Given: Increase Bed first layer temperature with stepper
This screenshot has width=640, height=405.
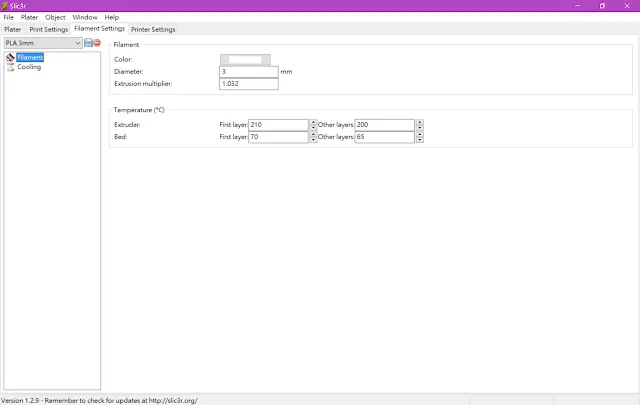Looking at the screenshot, I should pyautogui.click(x=313, y=134).
